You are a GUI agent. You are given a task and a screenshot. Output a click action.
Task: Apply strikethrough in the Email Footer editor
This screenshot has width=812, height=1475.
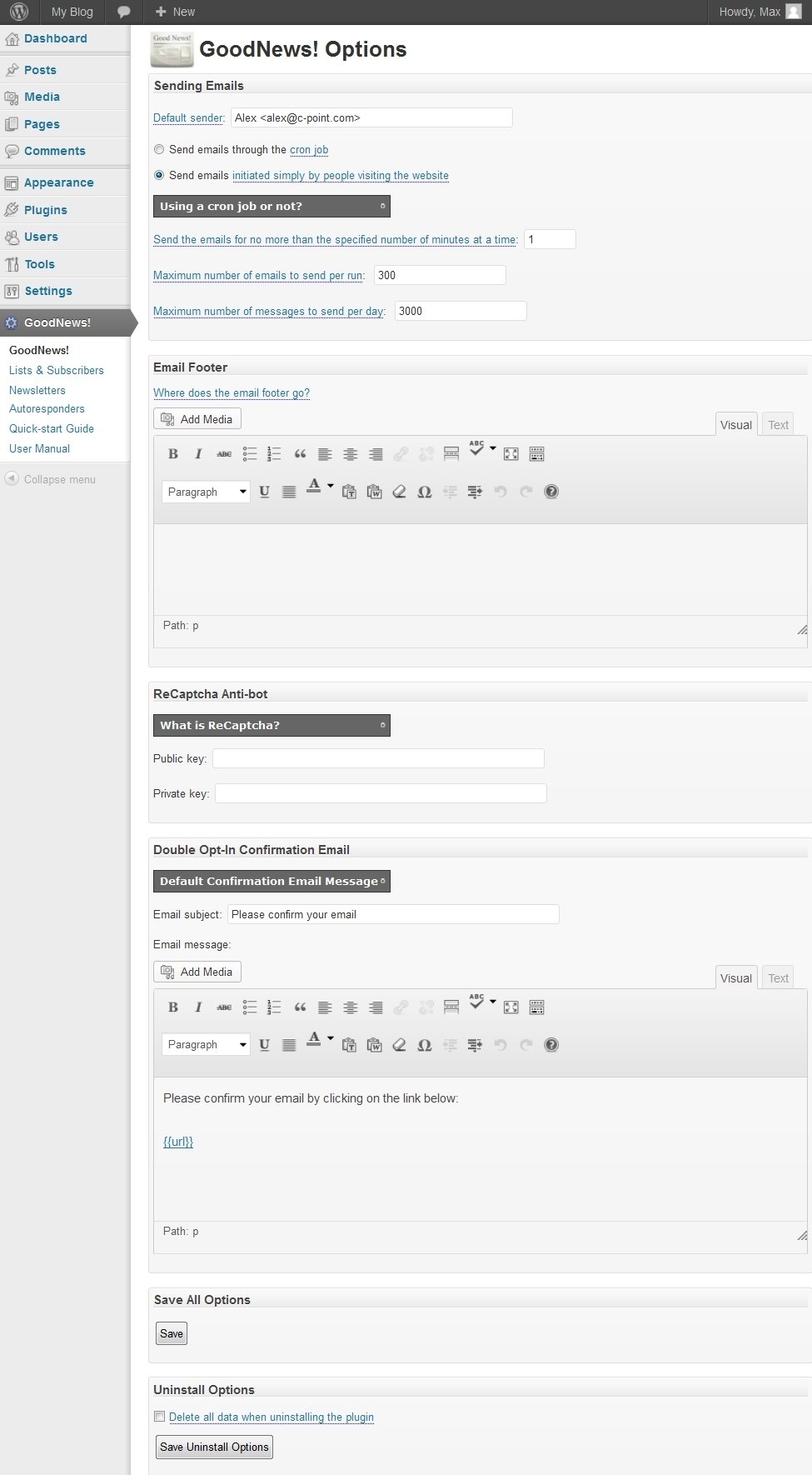pyautogui.click(x=224, y=454)
